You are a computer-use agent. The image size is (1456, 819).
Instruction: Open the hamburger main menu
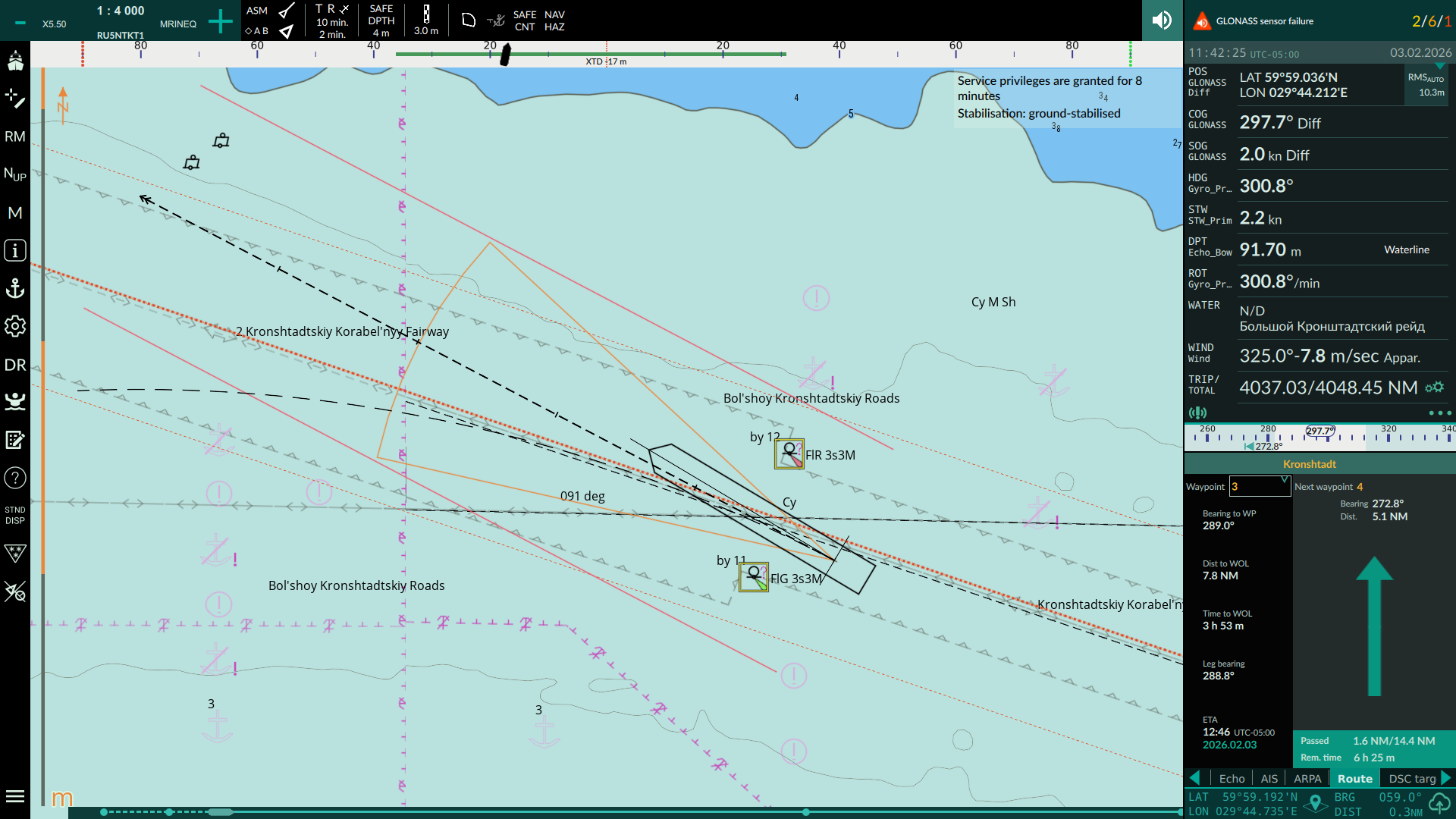point(15,796)
